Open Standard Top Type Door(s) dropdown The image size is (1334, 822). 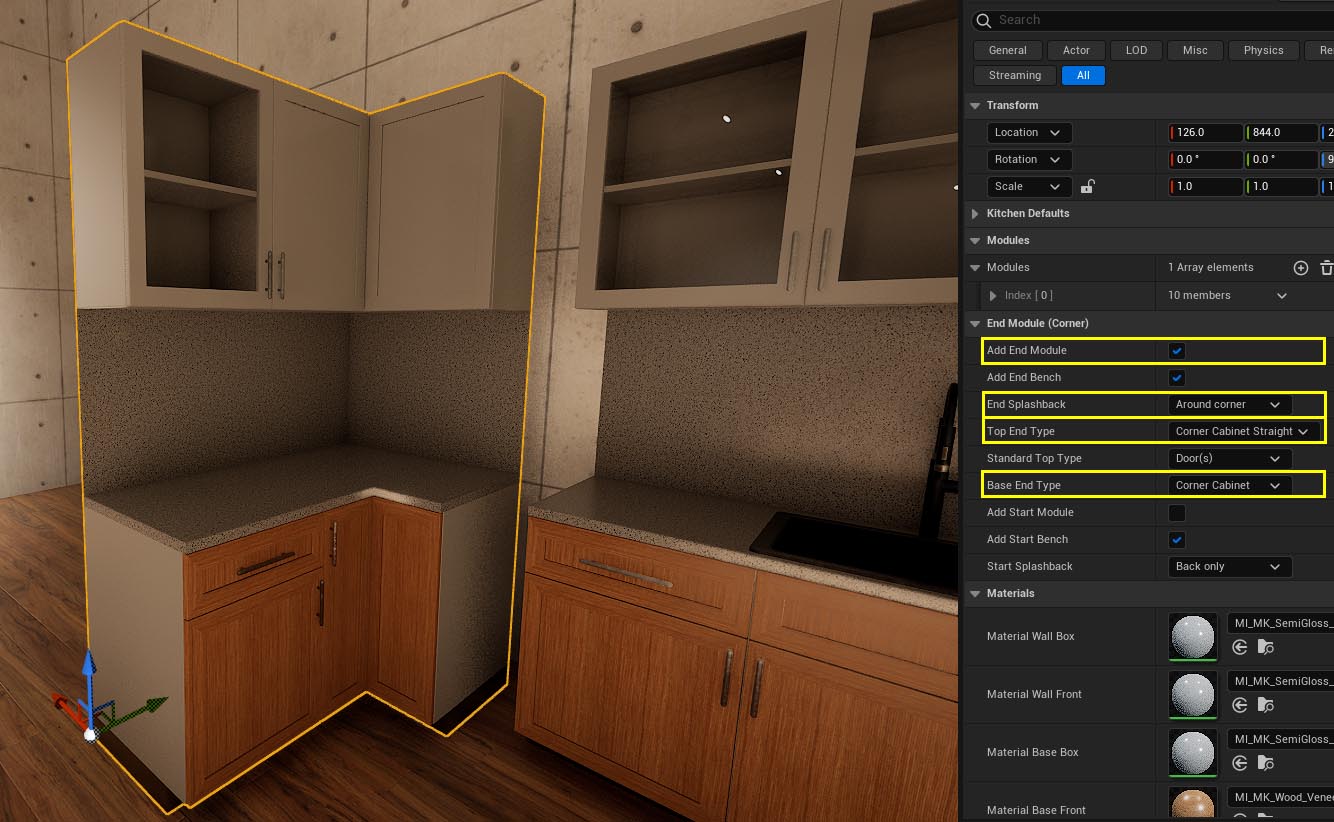click(x=1230, y=458)
